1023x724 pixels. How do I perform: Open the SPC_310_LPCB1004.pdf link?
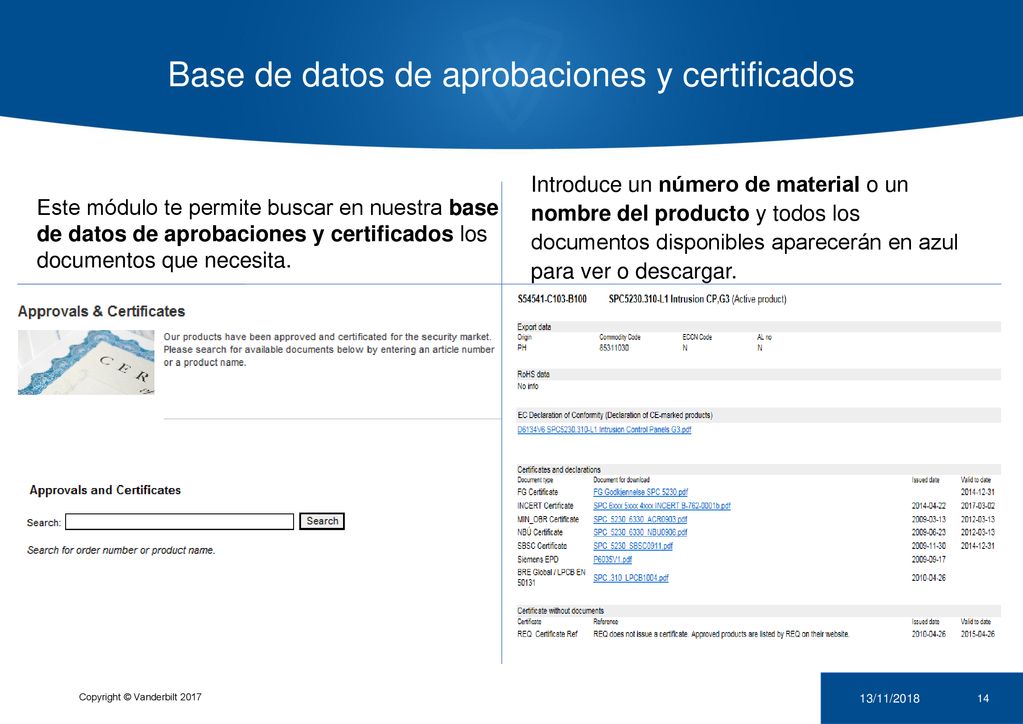tap(631, 578)
